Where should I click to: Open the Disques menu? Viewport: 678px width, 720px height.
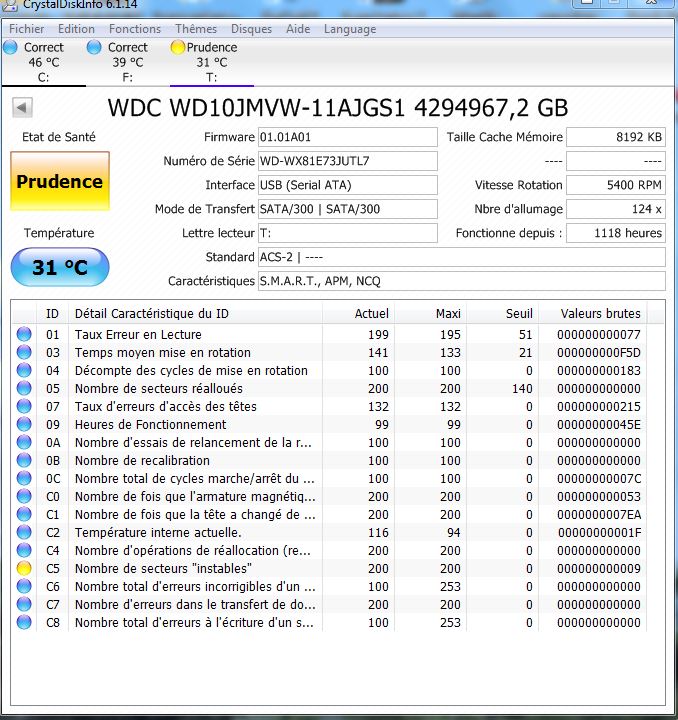251,29
